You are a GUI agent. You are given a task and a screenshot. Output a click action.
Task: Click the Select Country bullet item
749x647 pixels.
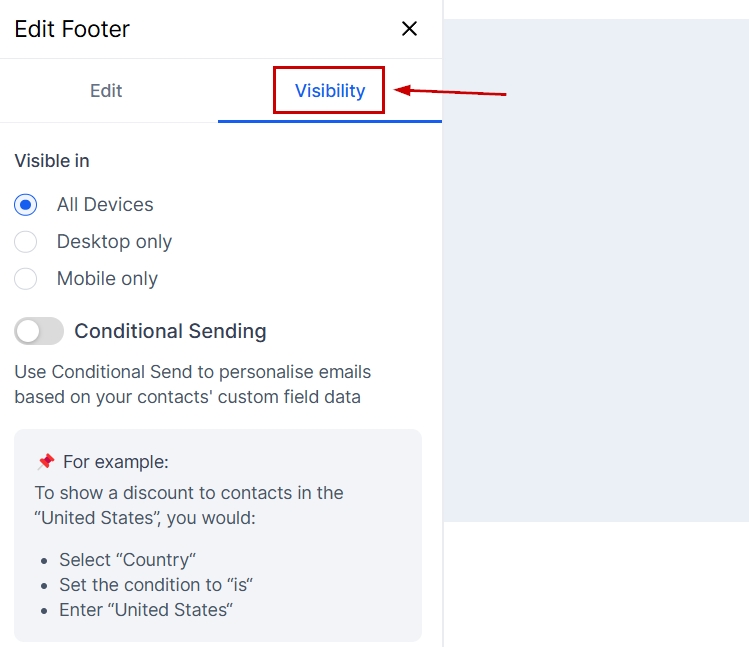pos(128,560)
